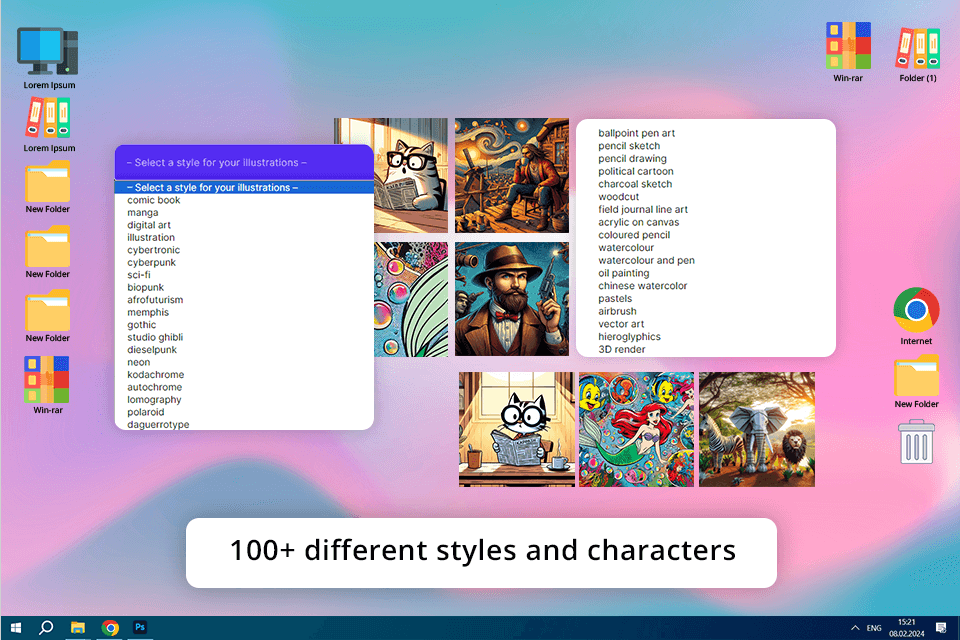Click 'acrylic on canvas' entry
This screenshot has width=960, height=640.
[x=639, y=222]
